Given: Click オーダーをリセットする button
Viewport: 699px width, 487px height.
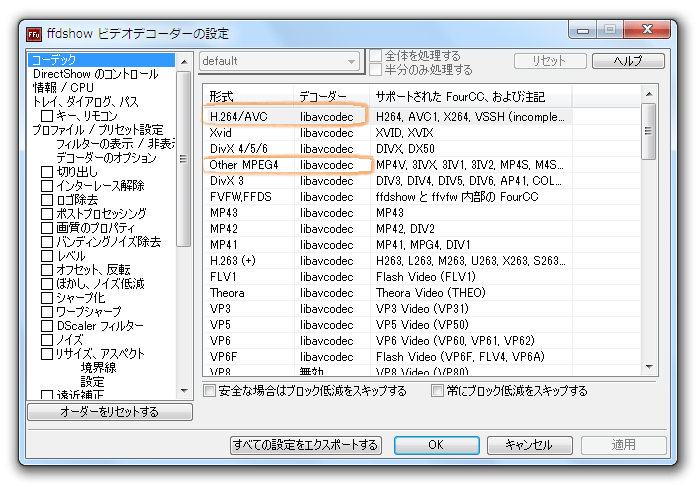Looking at the screenshot, I should coord(110,412).
